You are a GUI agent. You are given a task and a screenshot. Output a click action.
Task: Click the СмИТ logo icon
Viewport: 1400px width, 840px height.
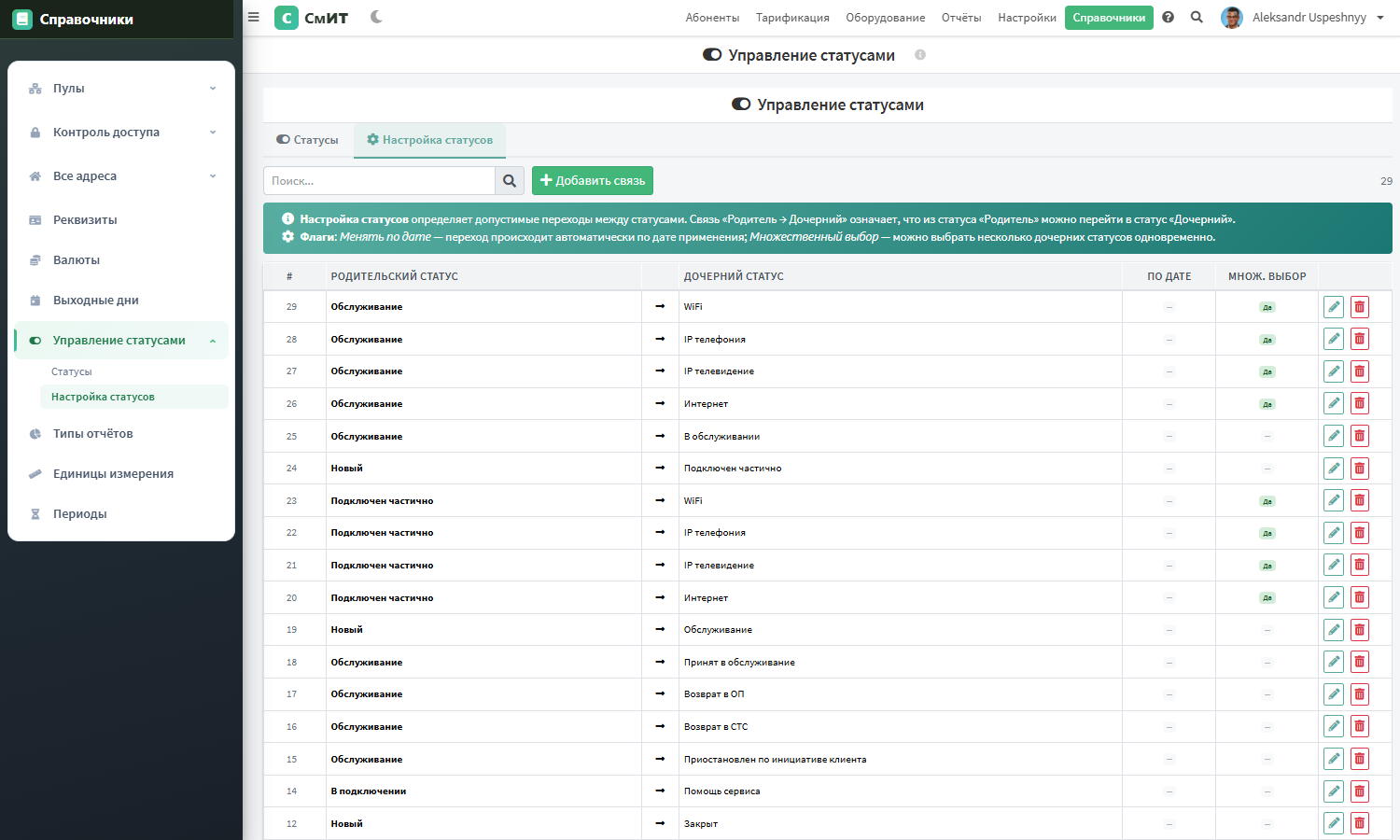(287, 18)
